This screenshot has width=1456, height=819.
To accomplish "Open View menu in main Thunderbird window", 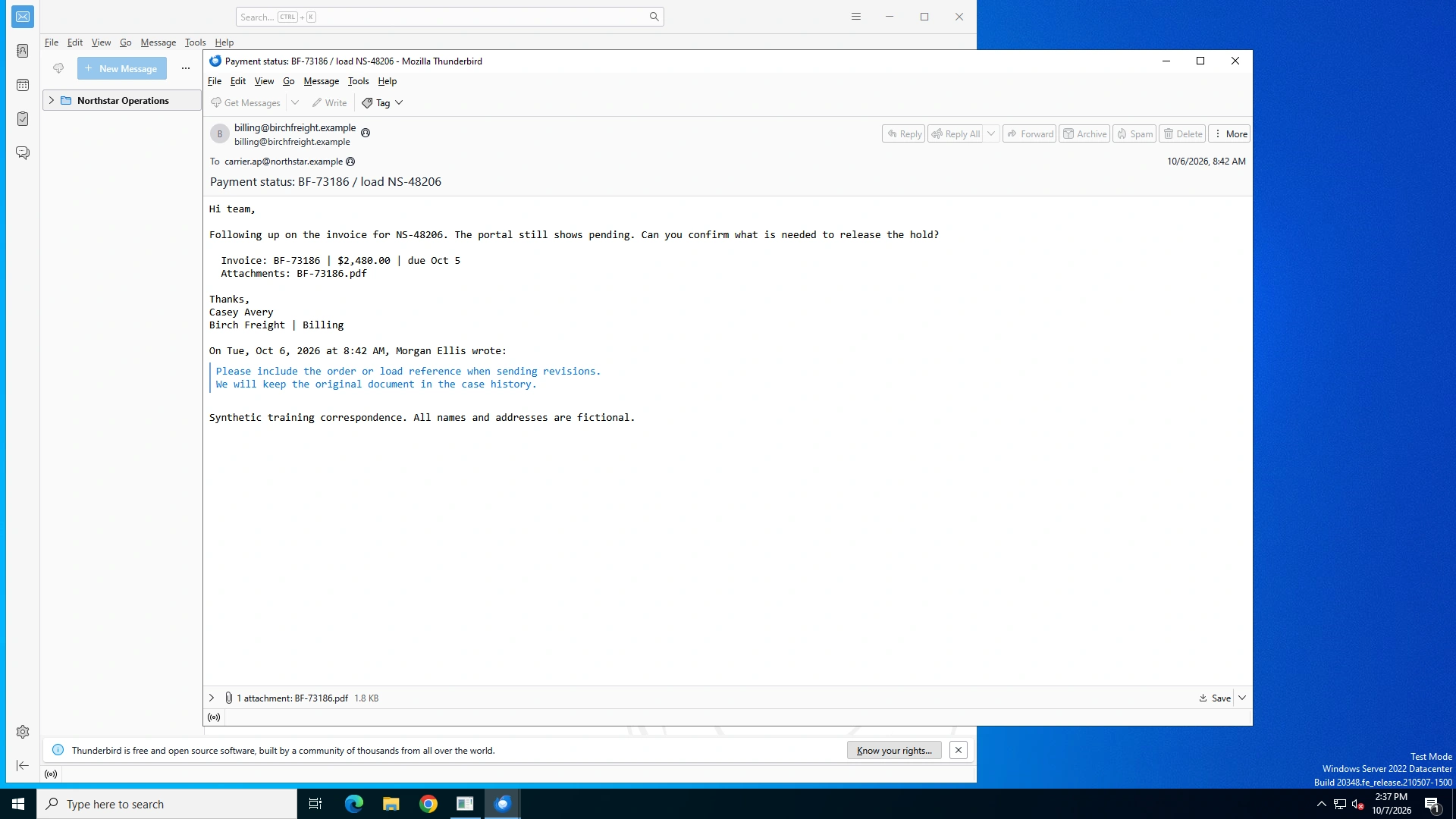I will pyautogui.click(x=101, y=42).
